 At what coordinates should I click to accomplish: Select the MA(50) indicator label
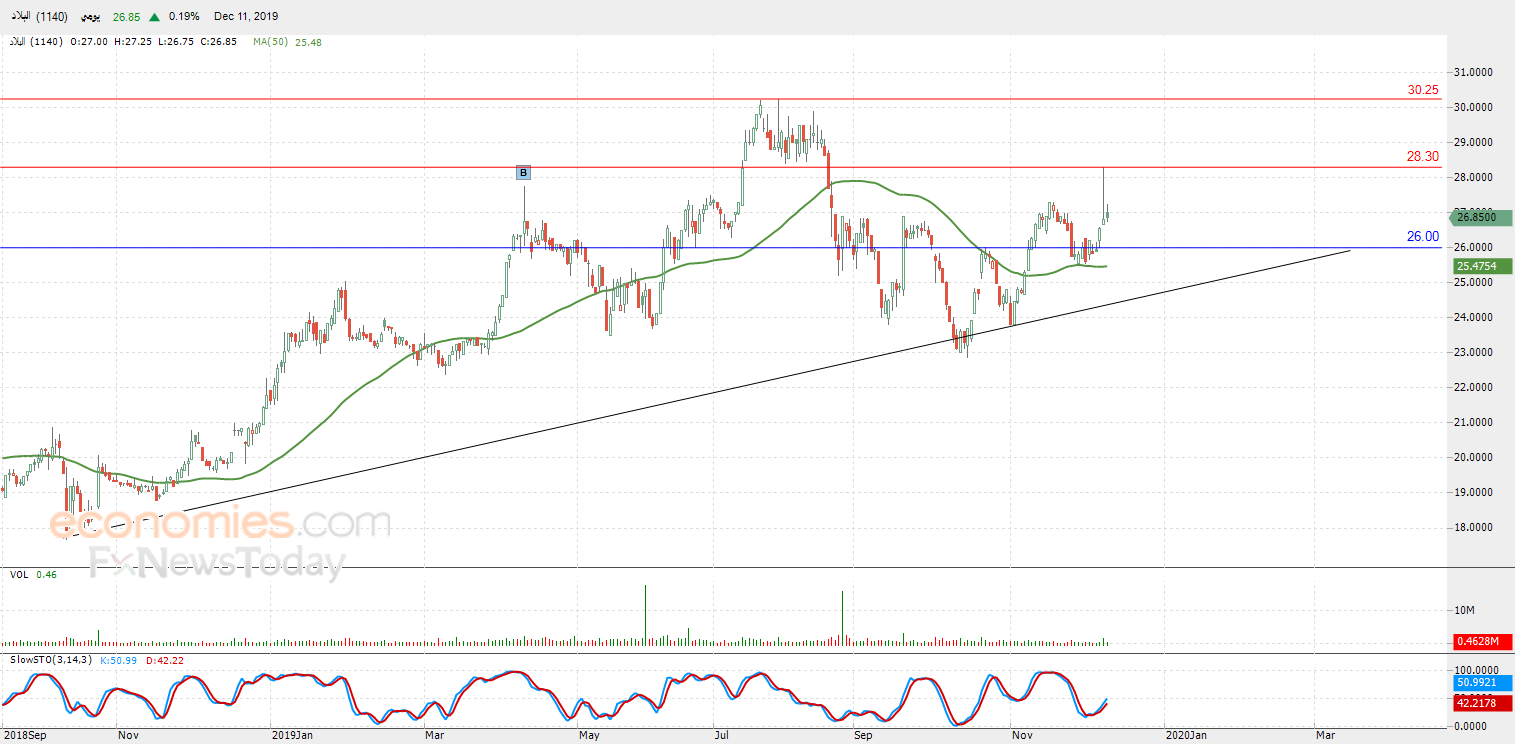click(x=270, y=42)
